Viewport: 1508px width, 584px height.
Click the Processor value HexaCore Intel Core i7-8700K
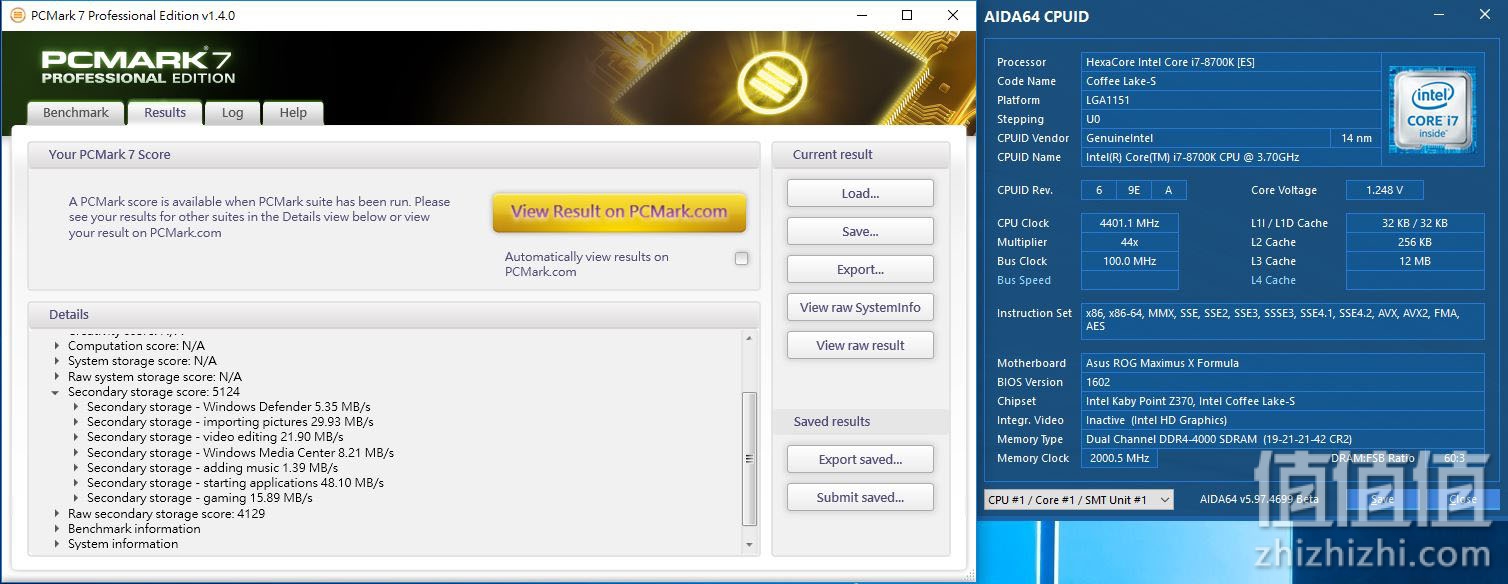click(x=1232, y=62)
